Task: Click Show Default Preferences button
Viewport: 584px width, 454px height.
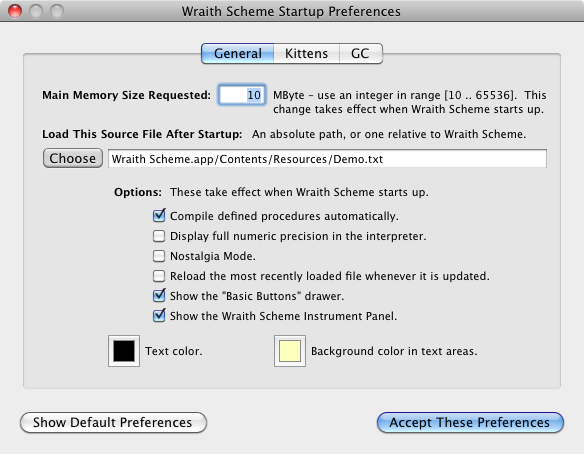Action: point(113,422)
